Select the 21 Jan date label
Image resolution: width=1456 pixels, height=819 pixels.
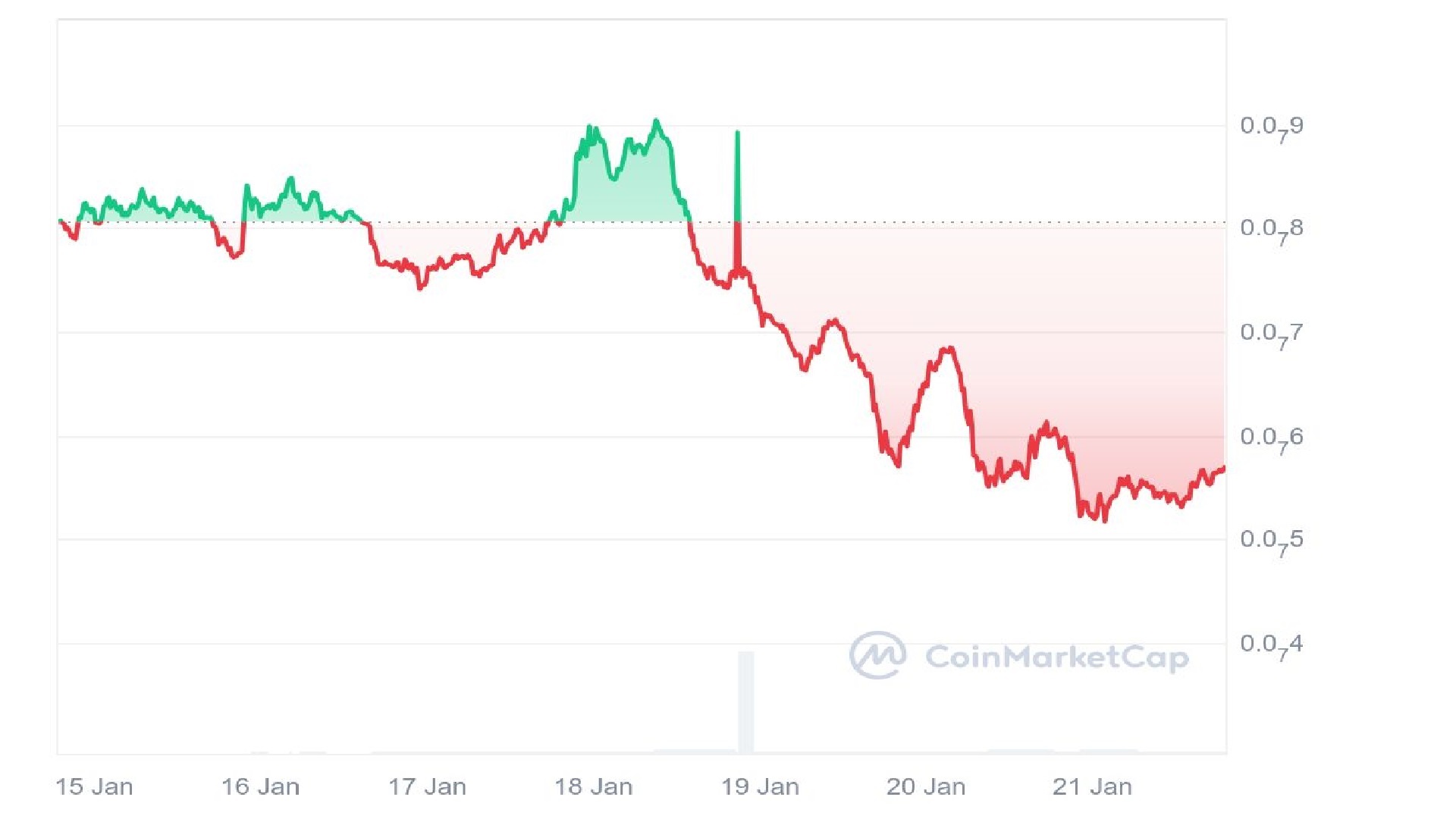point(1092,786)
